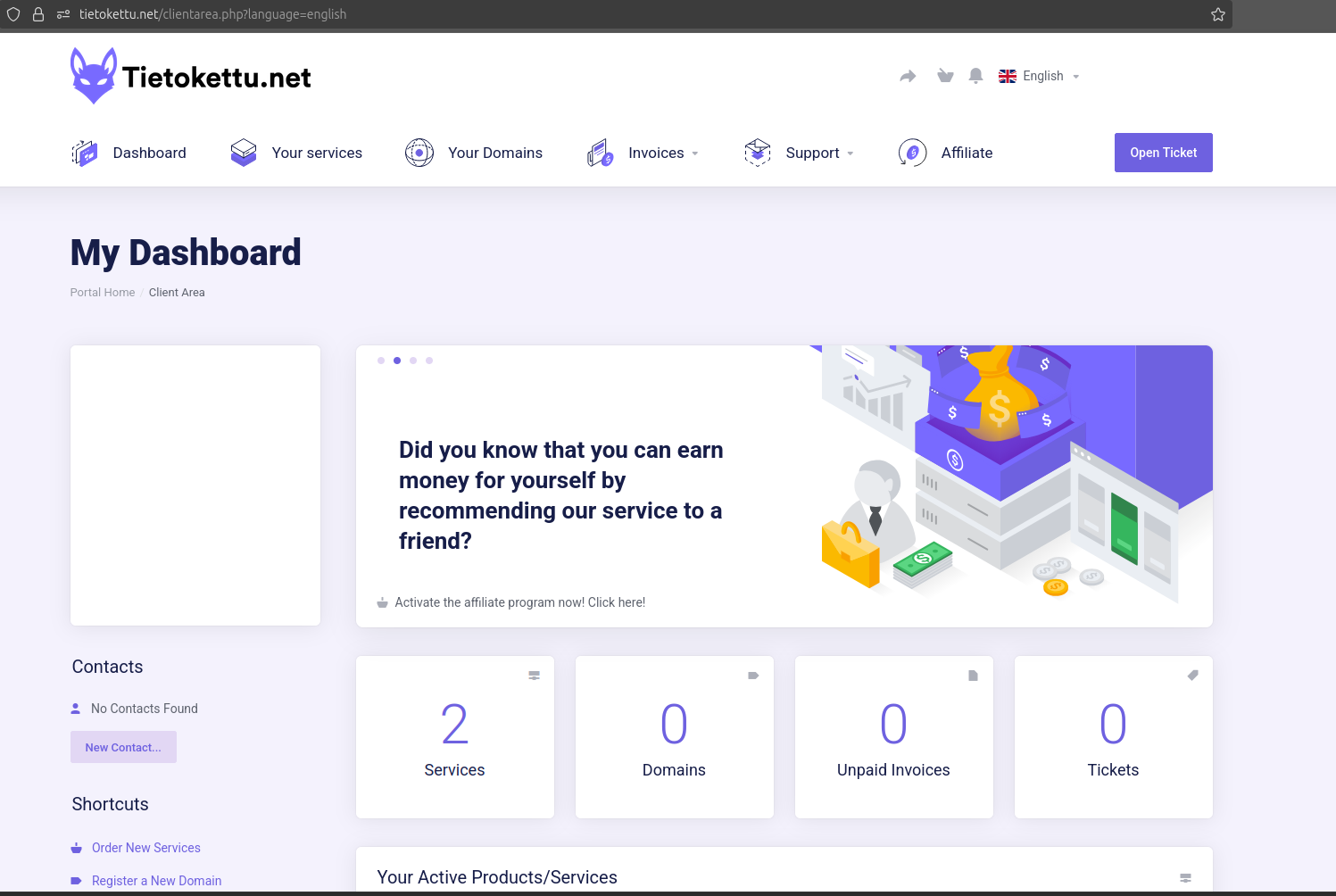Click the Affiliate coin icon
Screen dimensions: 1336x896
(x=912, y=153)
